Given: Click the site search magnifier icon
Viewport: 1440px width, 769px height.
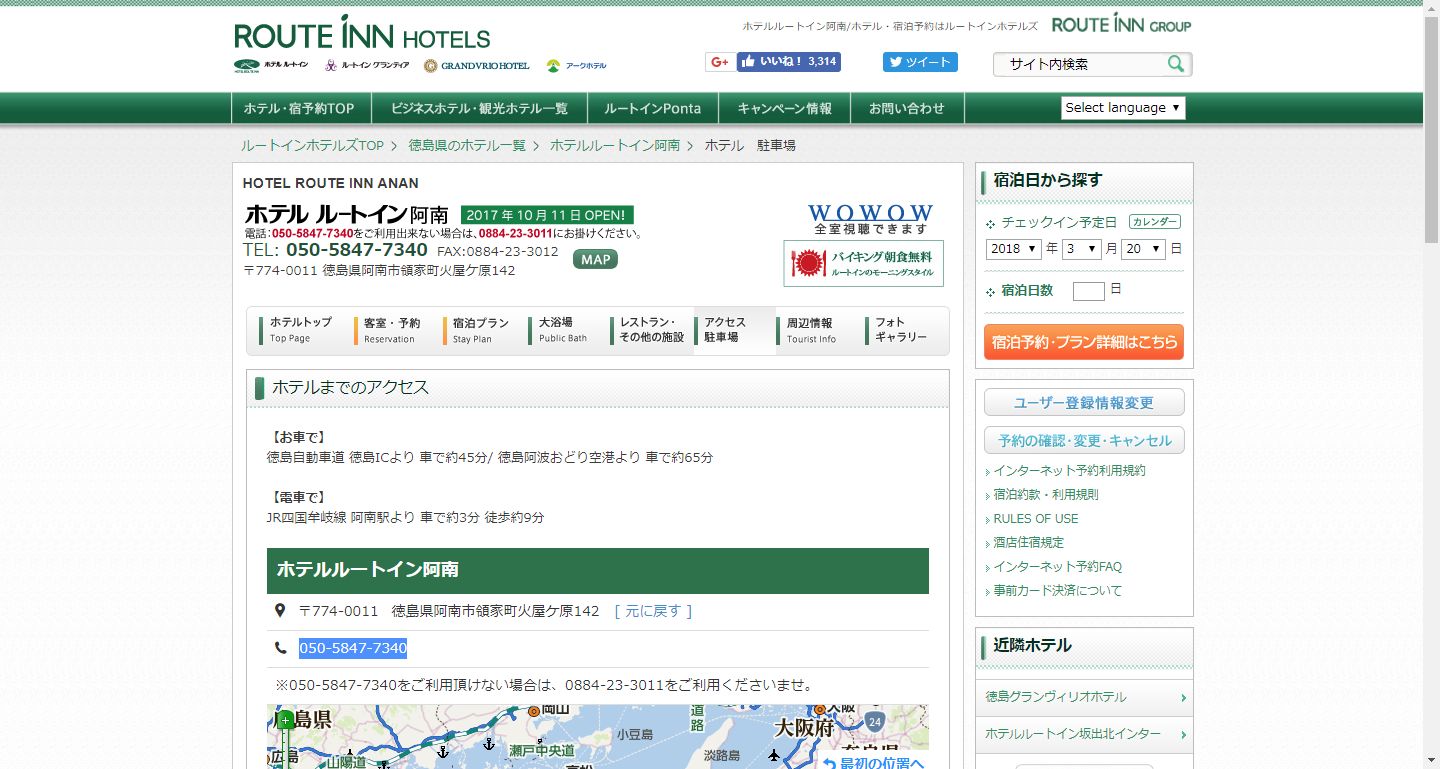Looking at the screenshot, I should pyautogui.click(x=1177, y=64).
